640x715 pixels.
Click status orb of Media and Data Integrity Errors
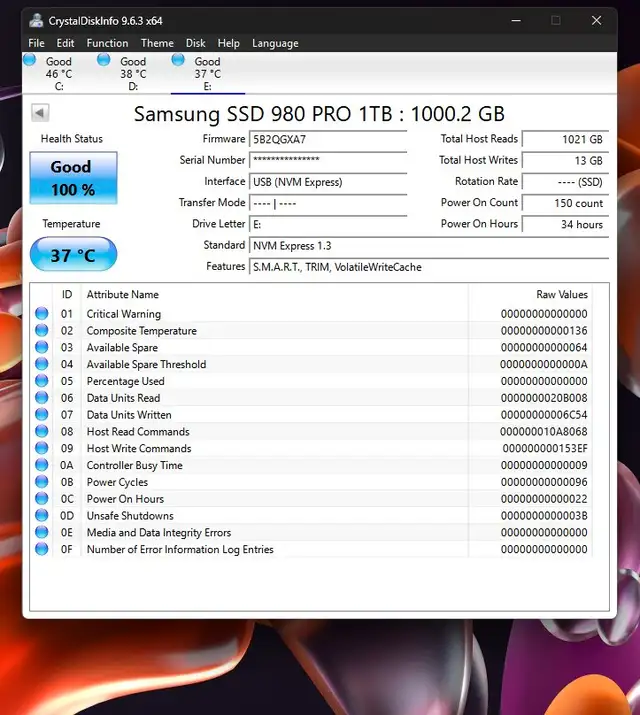[x=41, y=532]
